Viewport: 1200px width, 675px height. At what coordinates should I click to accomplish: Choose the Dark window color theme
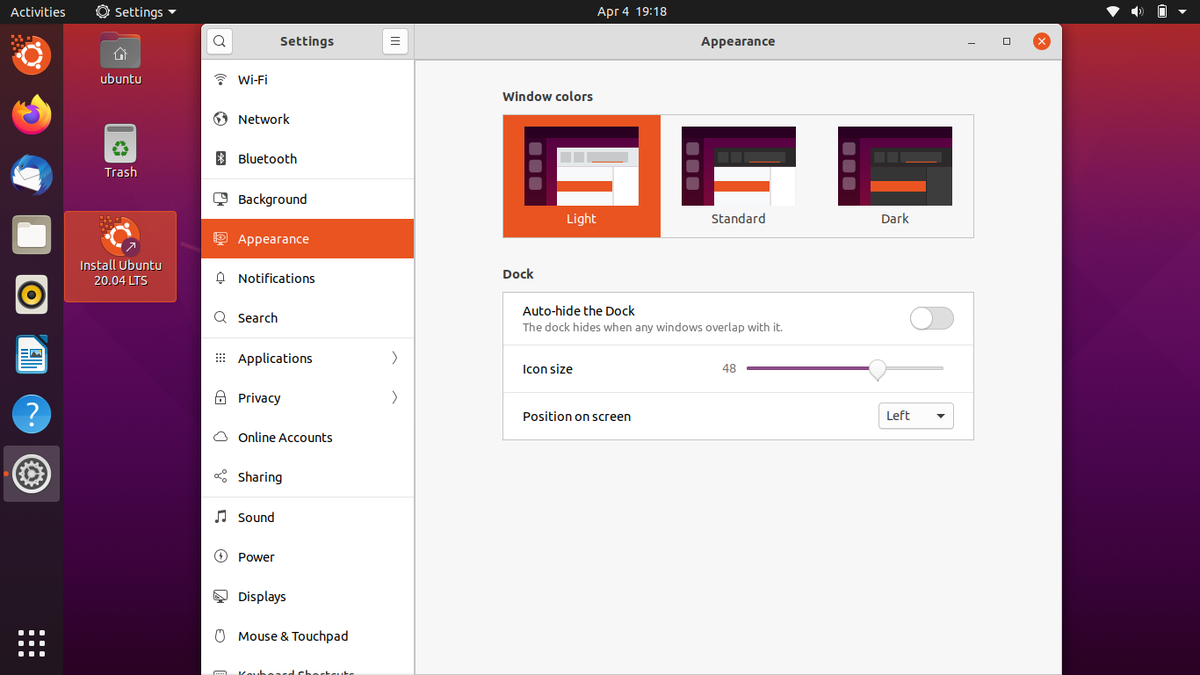pos(895,176)
